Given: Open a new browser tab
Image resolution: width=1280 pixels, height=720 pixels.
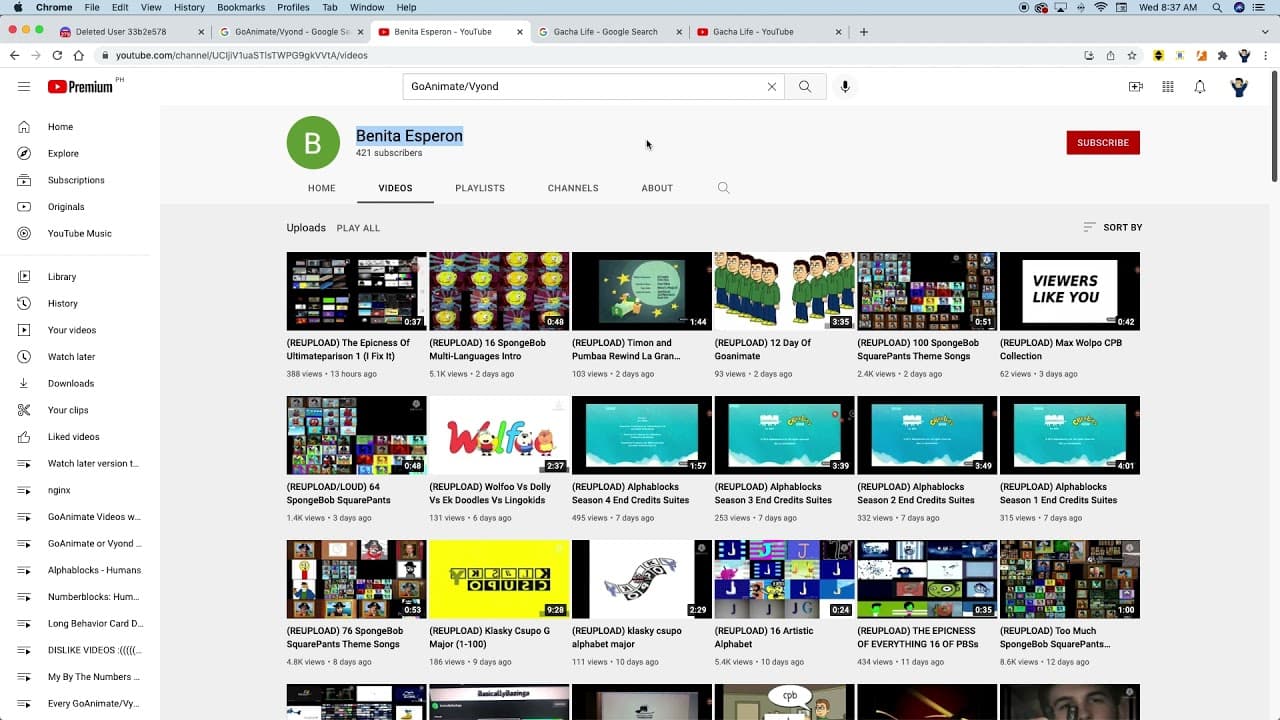Looking at the screenshot, I should (864, 31).
